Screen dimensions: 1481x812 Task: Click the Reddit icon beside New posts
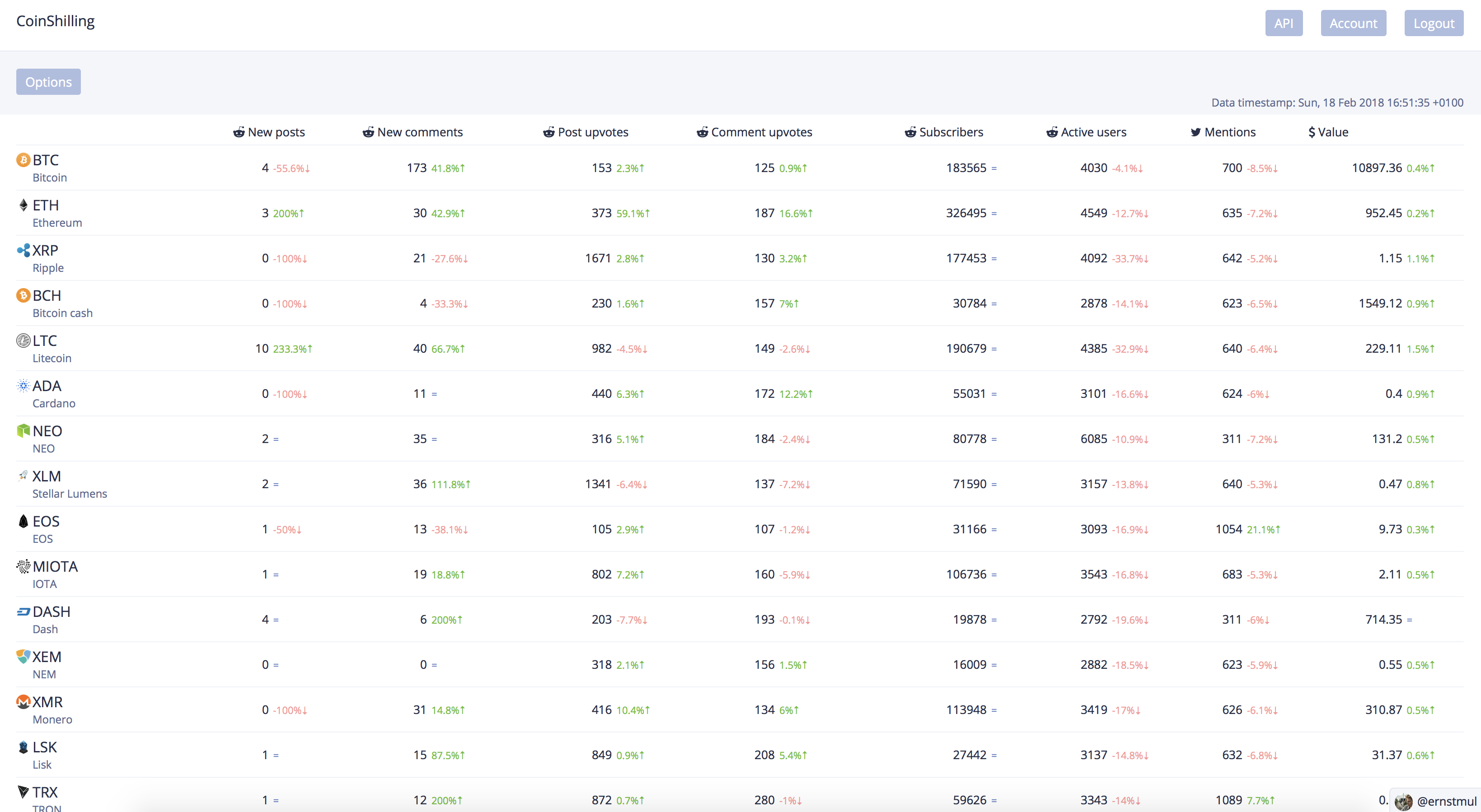pyautogui.click(x=239, y=132)
